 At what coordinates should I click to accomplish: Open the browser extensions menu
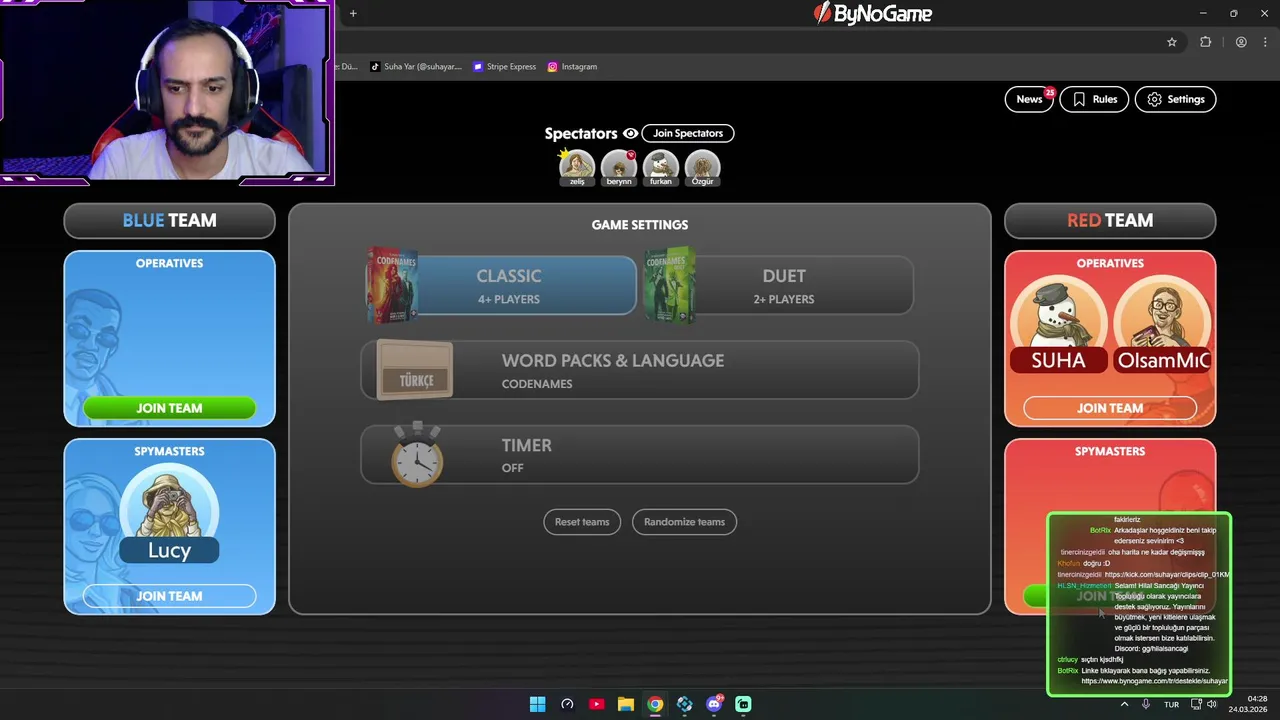pos(1205,42)
